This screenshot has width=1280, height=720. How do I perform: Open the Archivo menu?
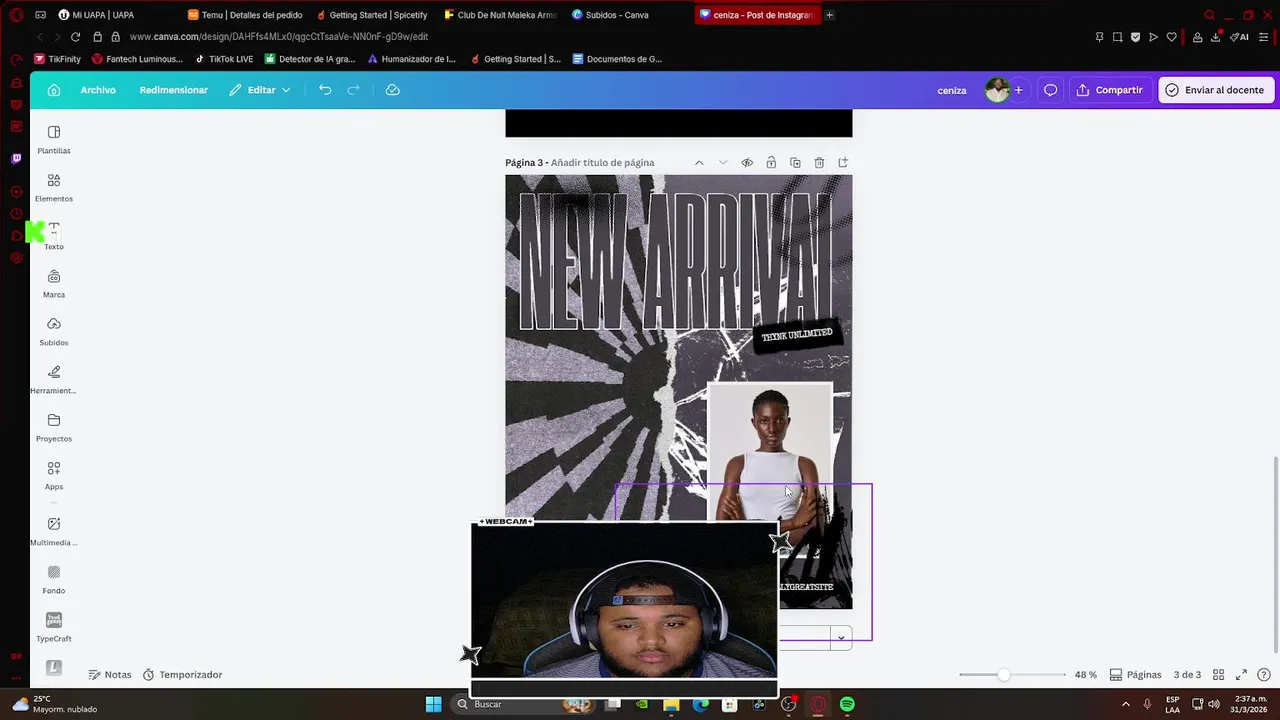(x=98, y=90)
